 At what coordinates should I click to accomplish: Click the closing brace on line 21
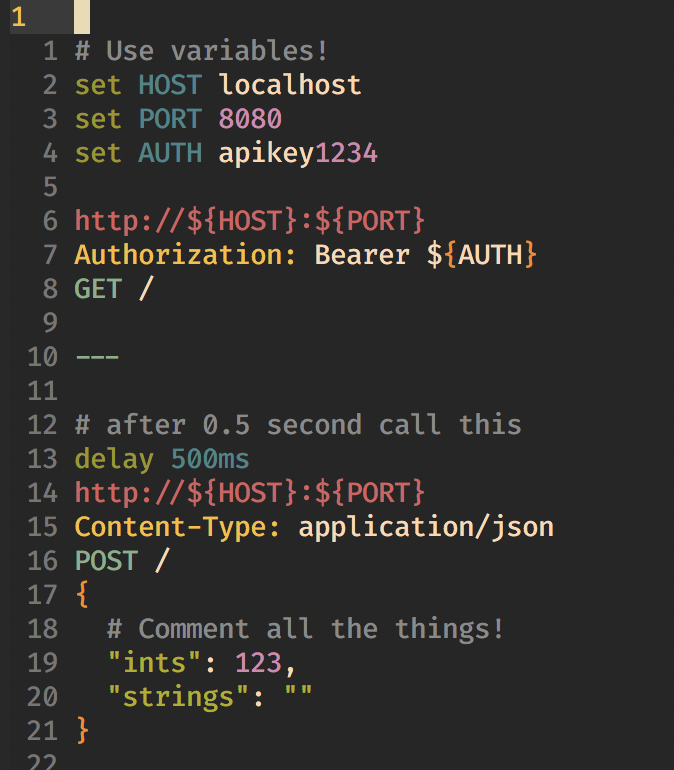pos(82,730)
